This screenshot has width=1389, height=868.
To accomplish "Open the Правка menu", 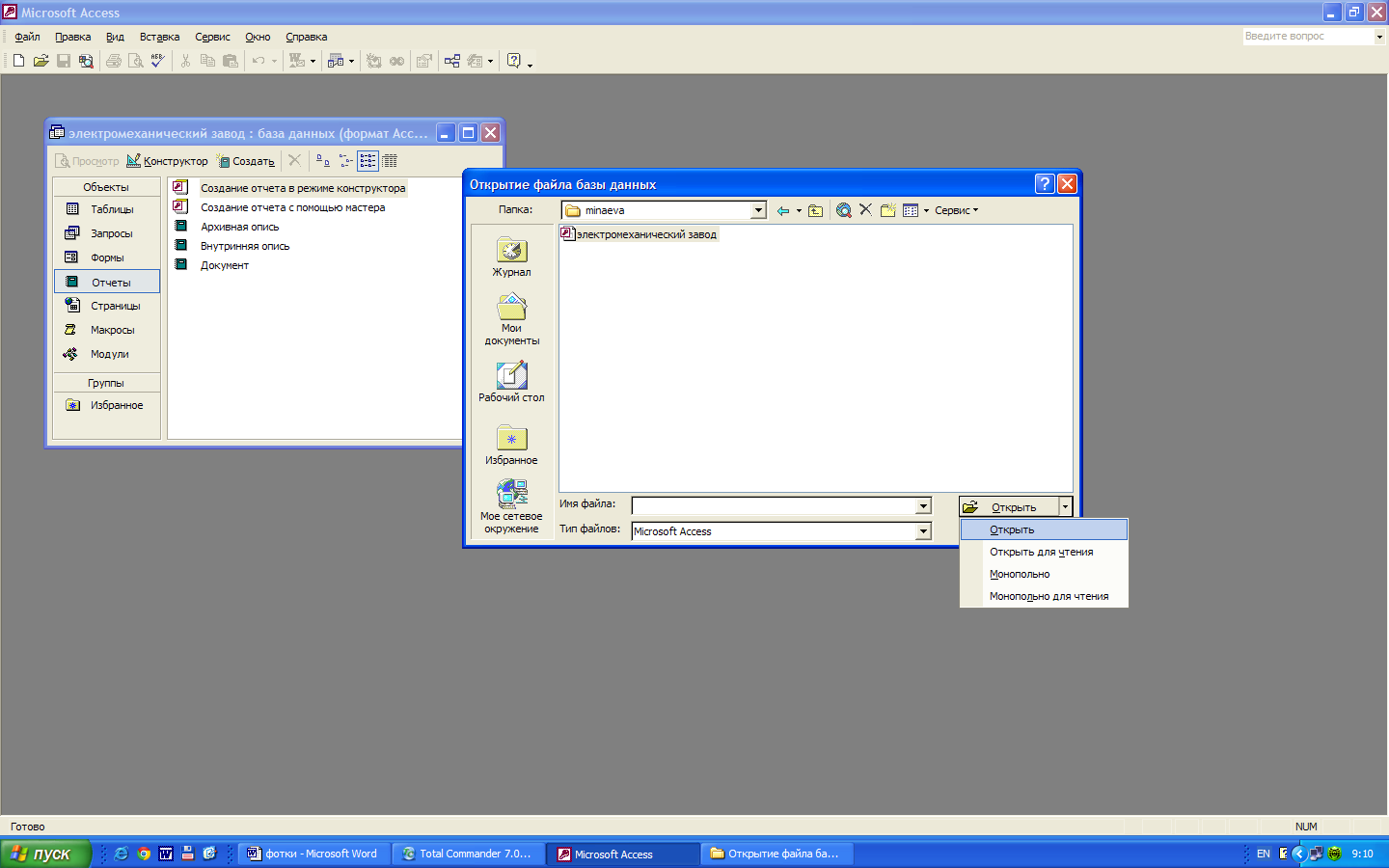I will click(72, 37).
